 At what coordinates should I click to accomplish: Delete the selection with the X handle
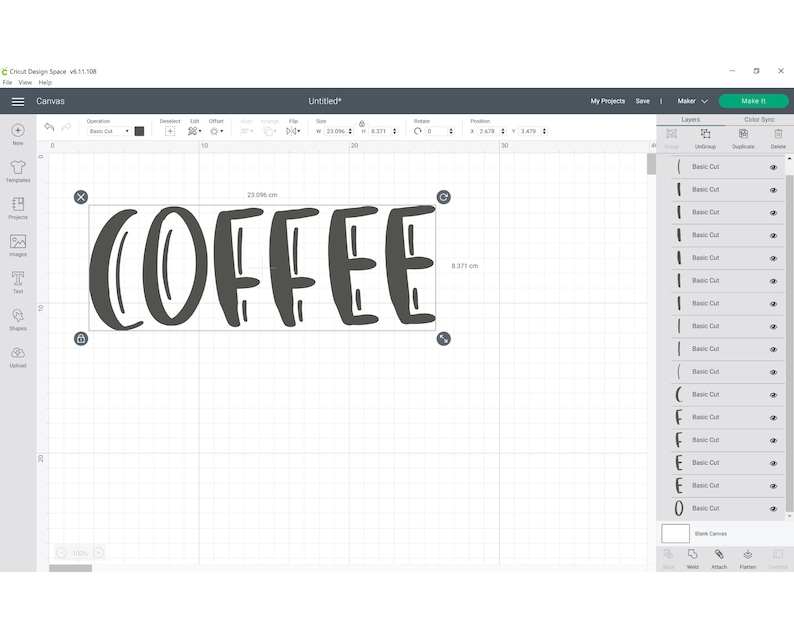(x=81, y=197)
